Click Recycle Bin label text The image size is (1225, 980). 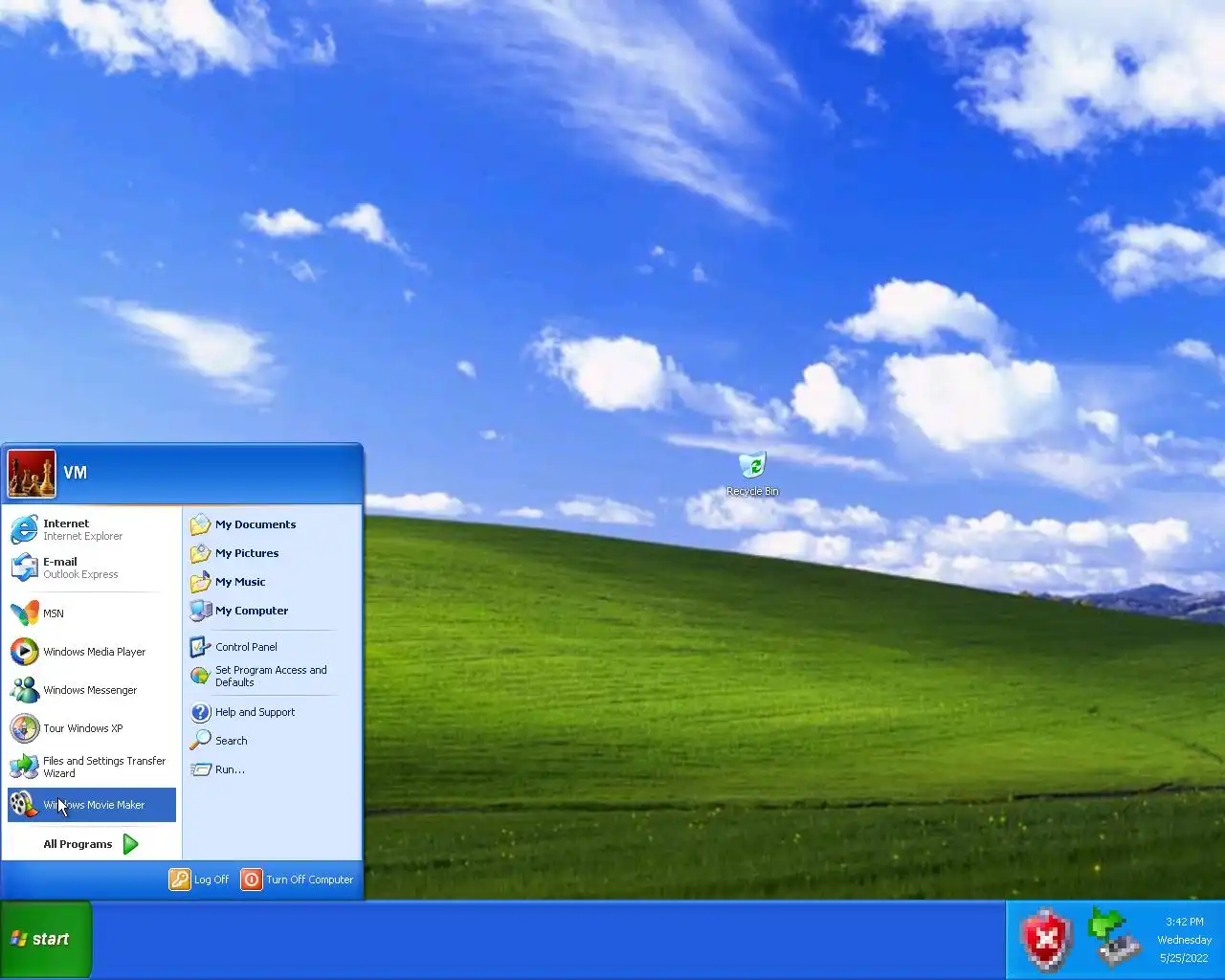click(x=752, y=491)
